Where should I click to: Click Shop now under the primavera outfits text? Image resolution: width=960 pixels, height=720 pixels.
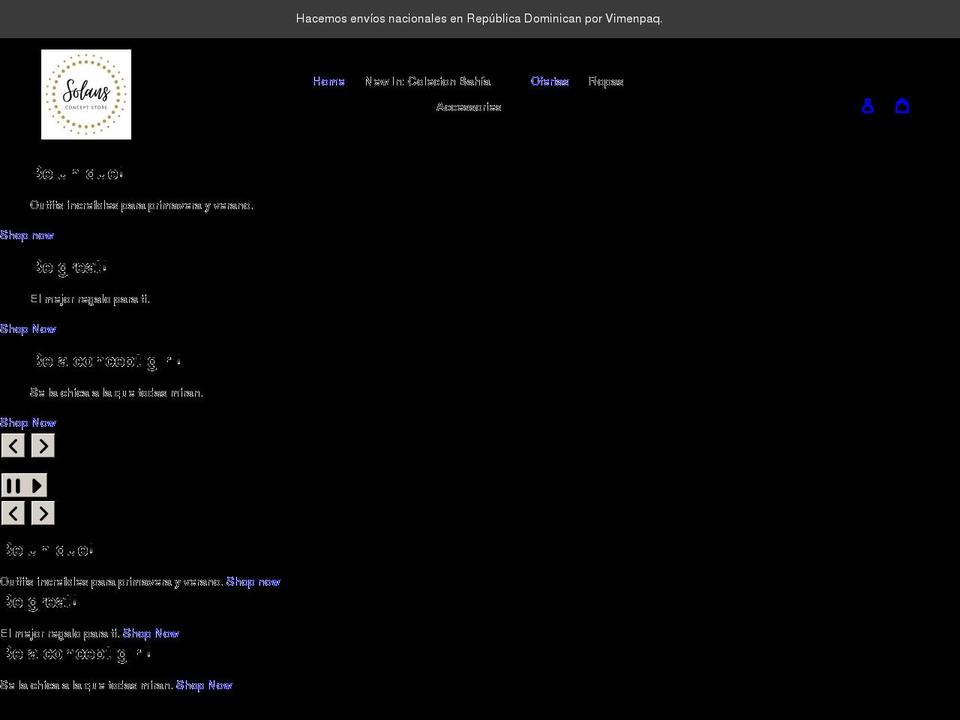(26, 235)
